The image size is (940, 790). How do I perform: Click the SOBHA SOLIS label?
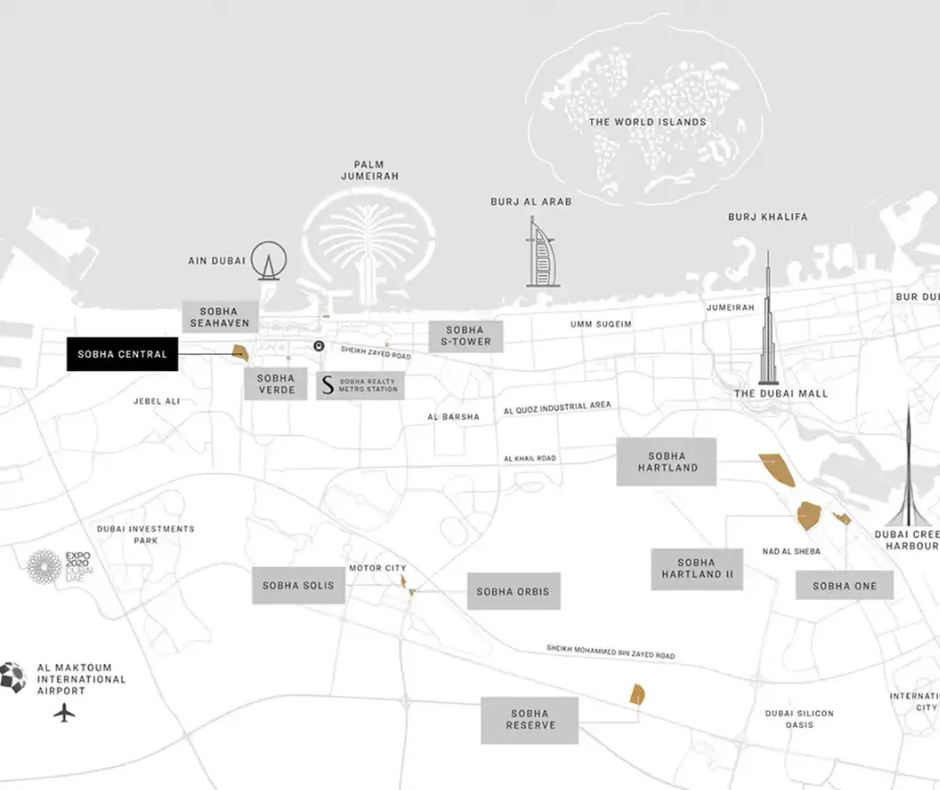pyautogui.click(x=297, y=585)
